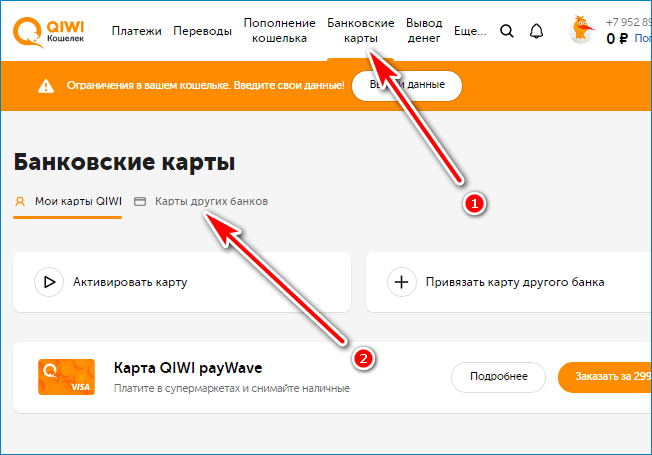Click the Банковские карты page heading
Image resolution: width=652 pixels, height=455 pixels.
124,162
